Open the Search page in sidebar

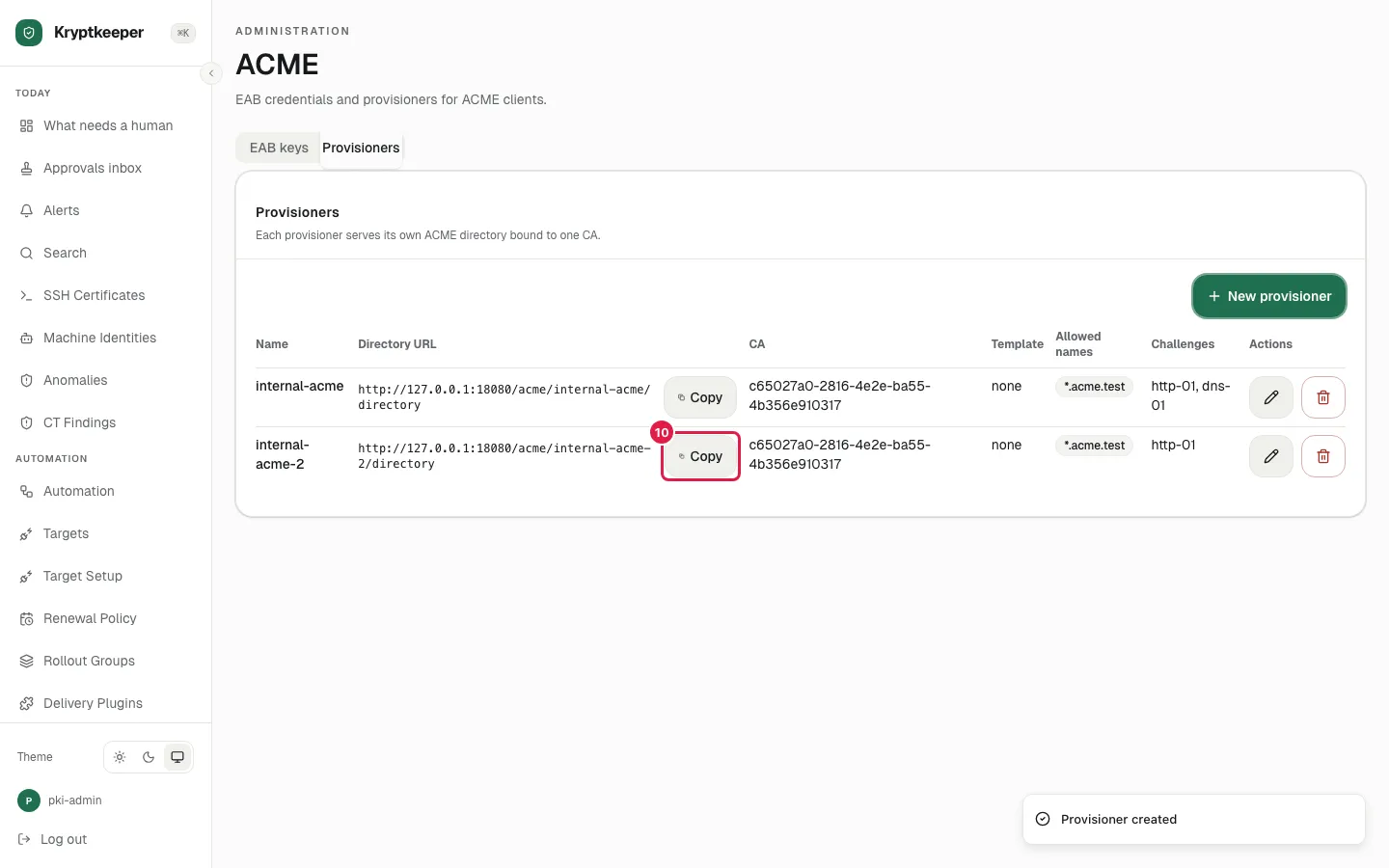pos(106,253)
